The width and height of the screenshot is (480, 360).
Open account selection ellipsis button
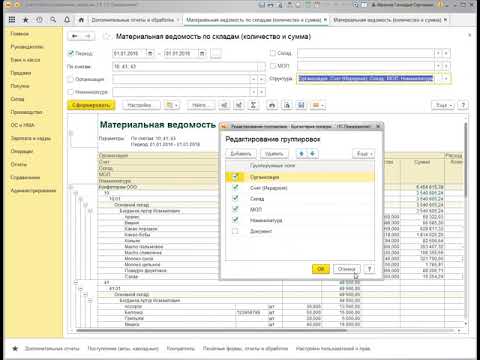[261, 67]
